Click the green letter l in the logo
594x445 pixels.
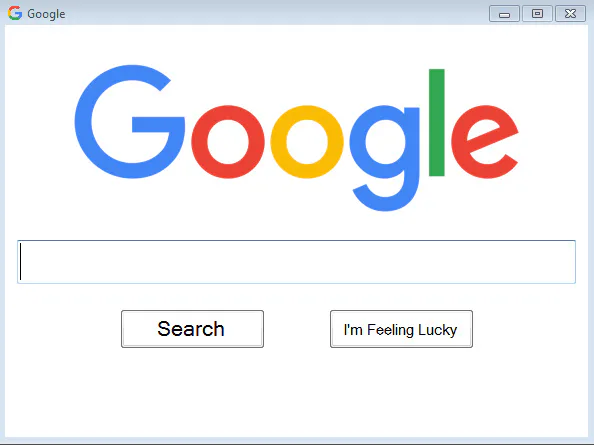[436, 122]
